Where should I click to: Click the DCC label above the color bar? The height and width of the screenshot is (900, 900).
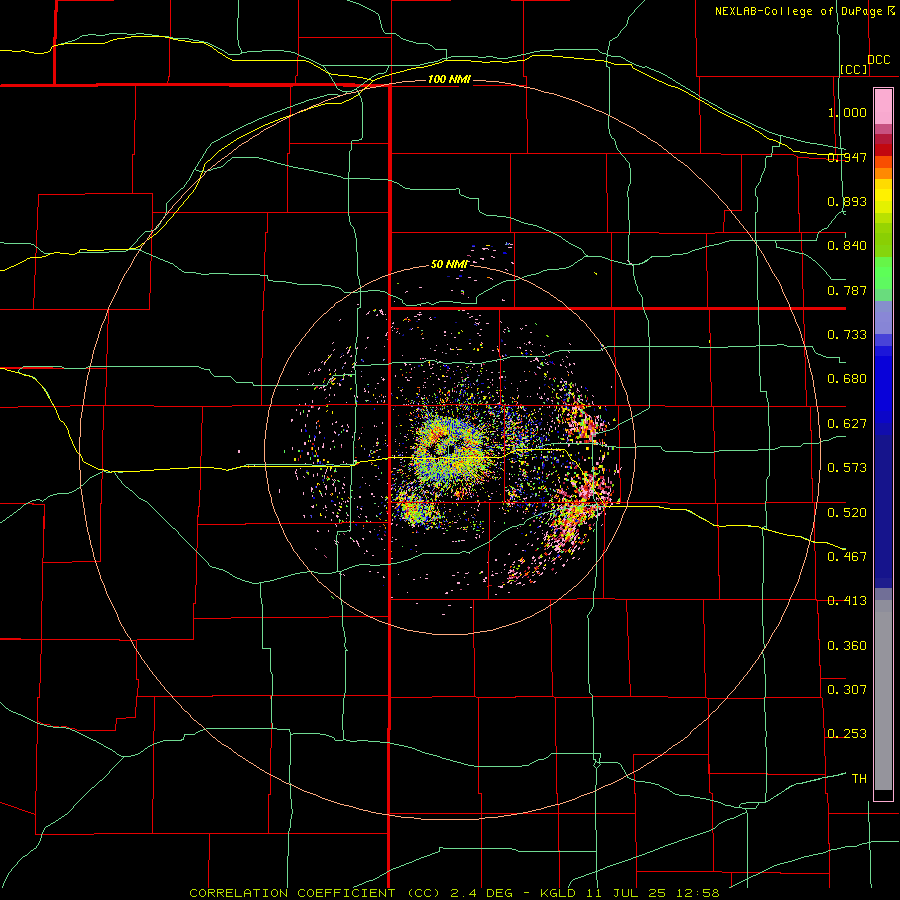[x=878, y=60]
